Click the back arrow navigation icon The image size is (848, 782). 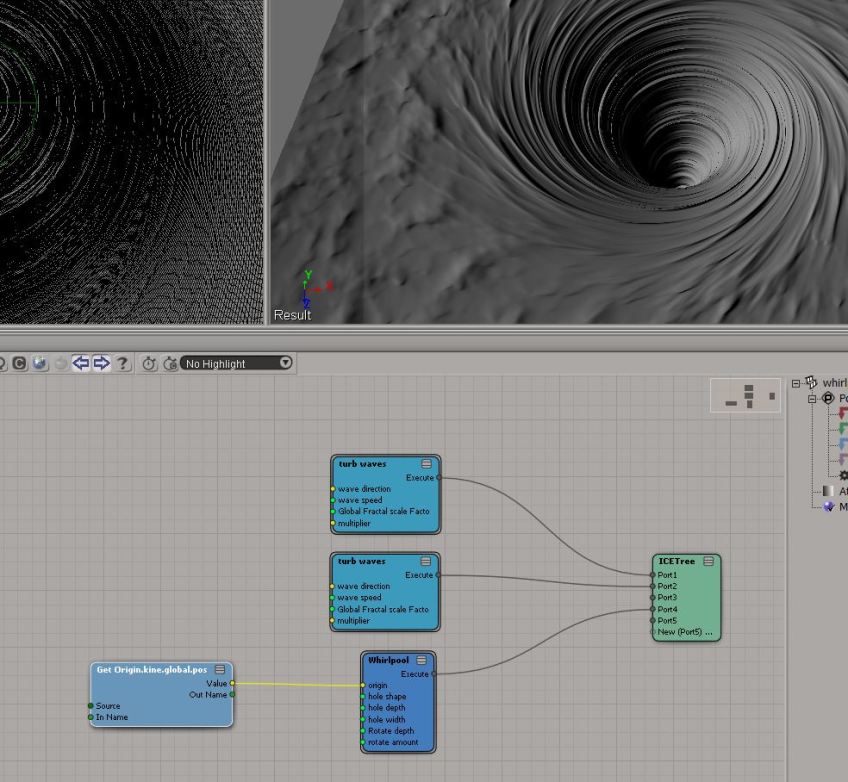(82, 363)
